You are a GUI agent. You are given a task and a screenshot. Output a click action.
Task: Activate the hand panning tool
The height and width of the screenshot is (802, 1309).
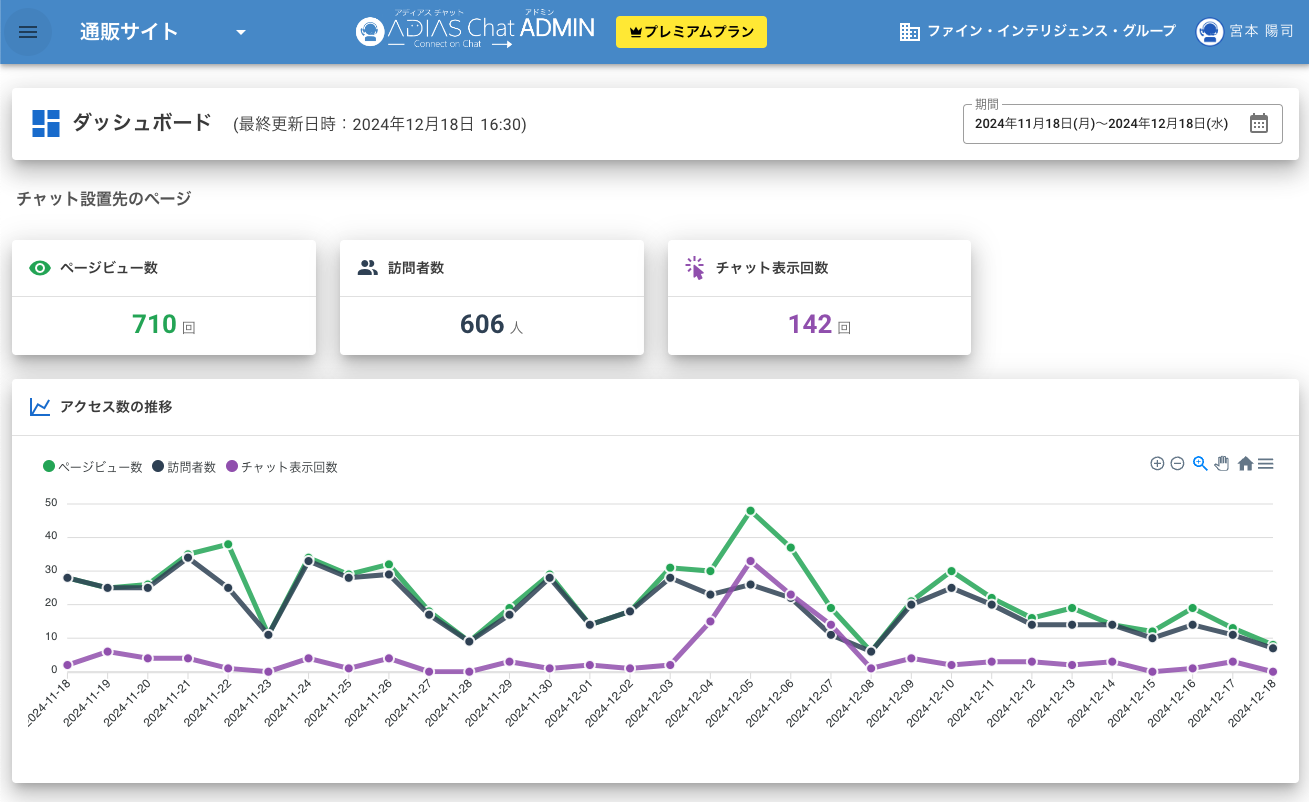(1221, 463)
